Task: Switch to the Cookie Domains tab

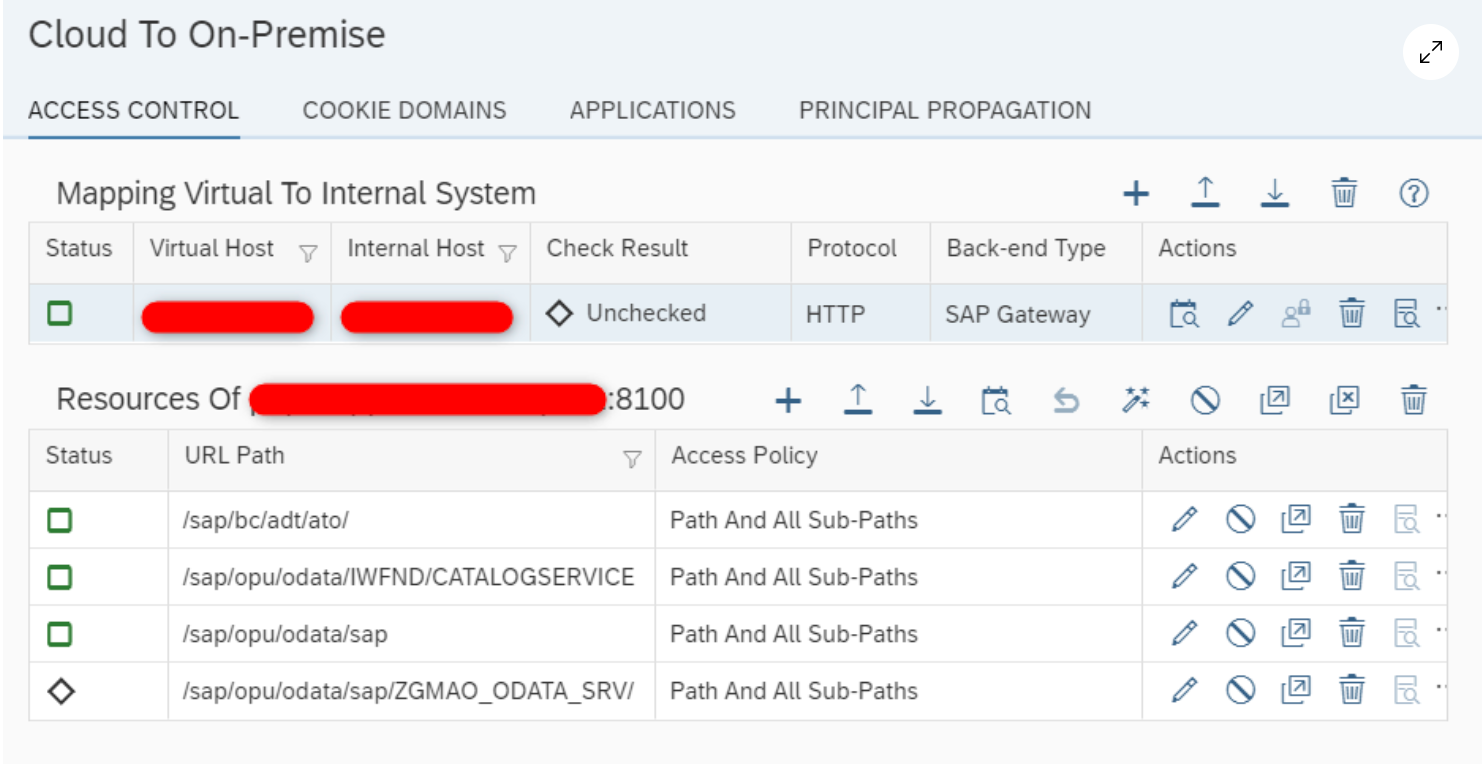Action: 404,110
